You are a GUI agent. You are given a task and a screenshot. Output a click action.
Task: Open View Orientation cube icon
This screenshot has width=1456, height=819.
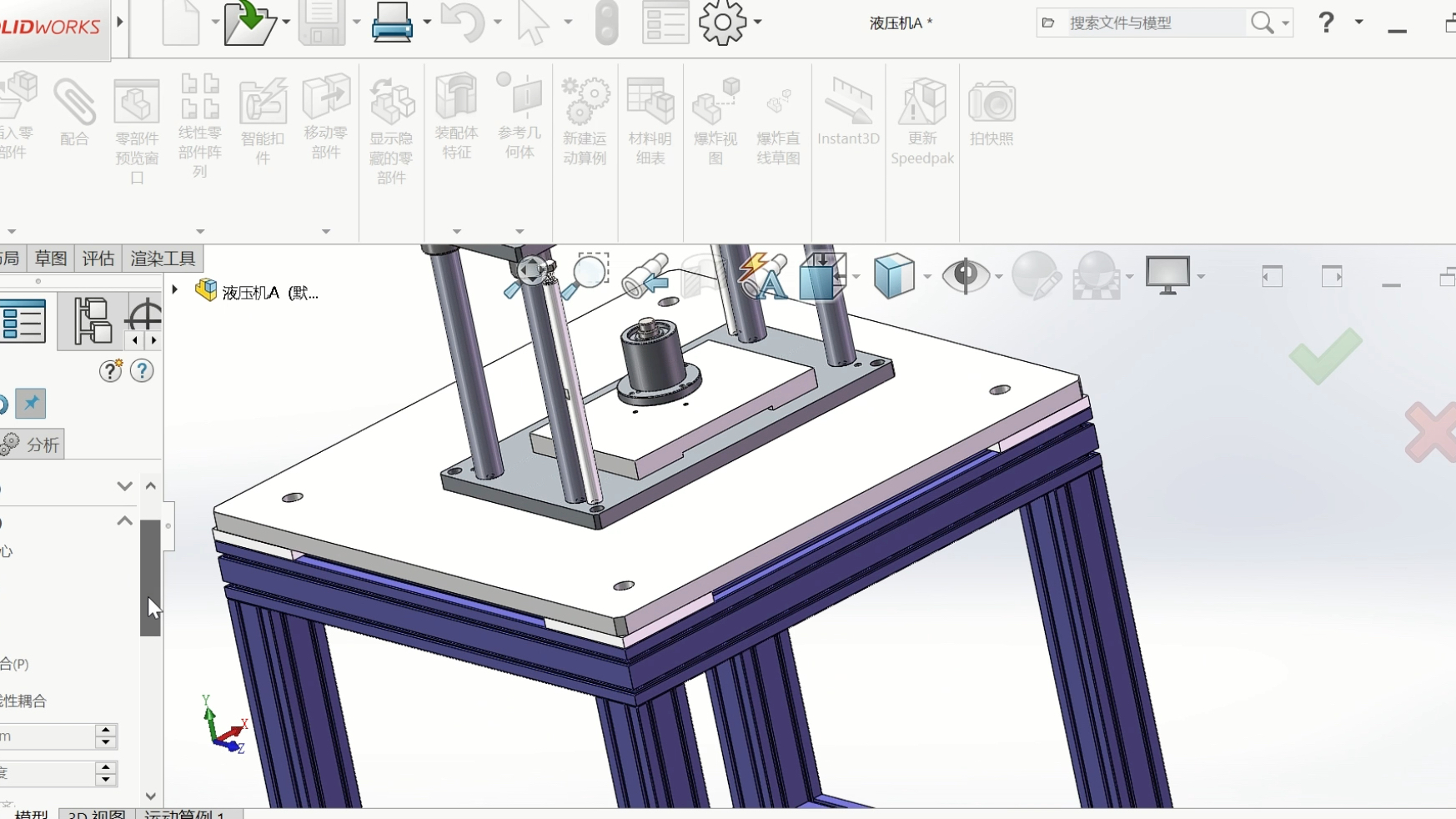coord(823,276)
